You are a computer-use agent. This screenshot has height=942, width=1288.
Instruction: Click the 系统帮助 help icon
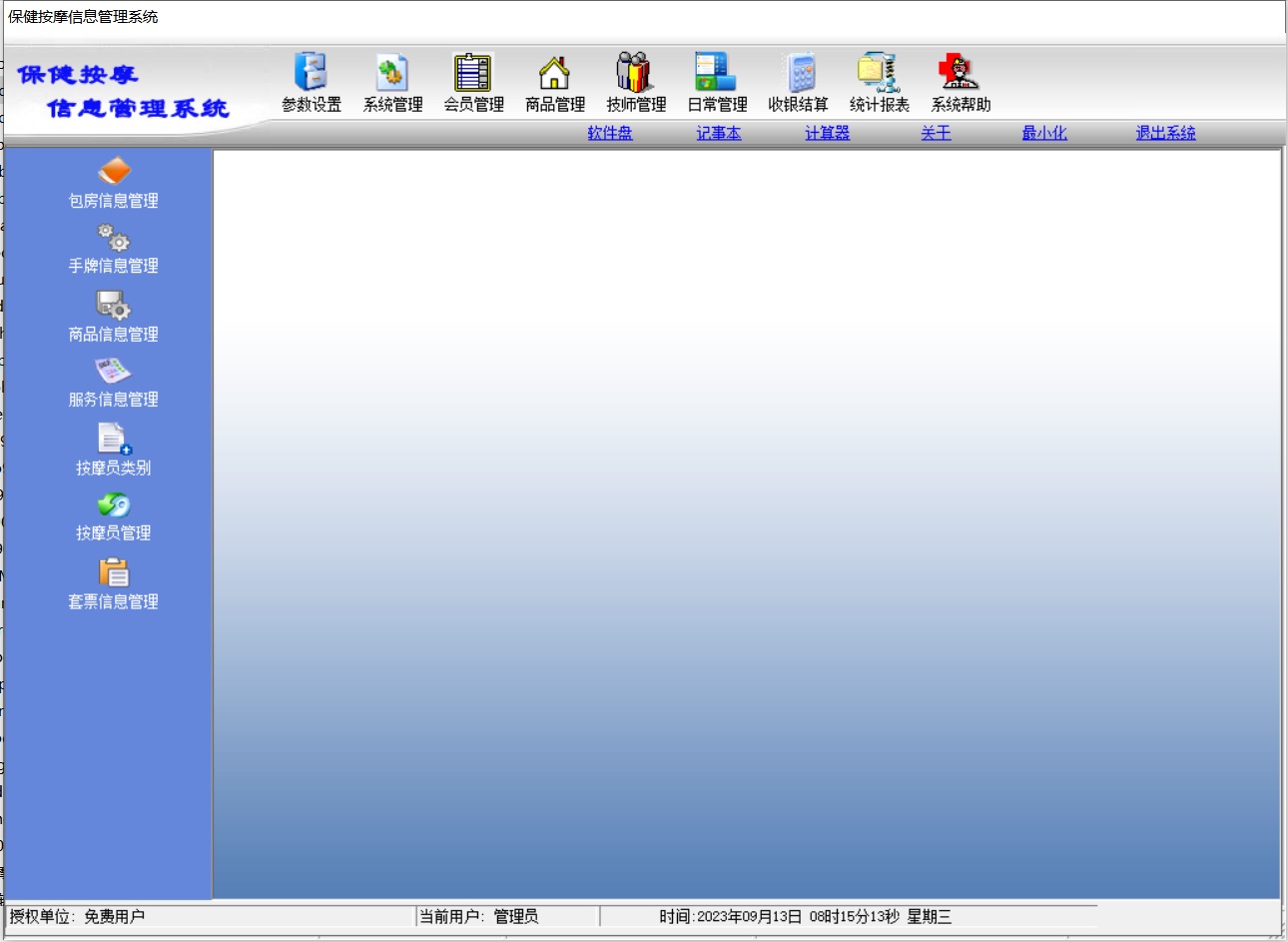coord(961,74)
